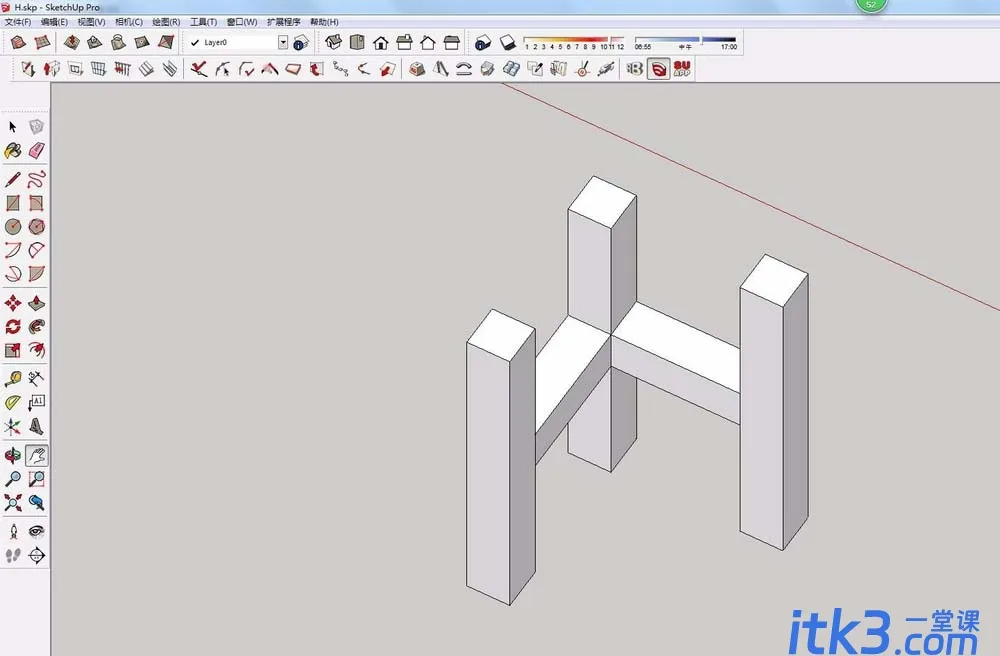
Task: Select the Zoom Extents tool
Action: point(13,502)
